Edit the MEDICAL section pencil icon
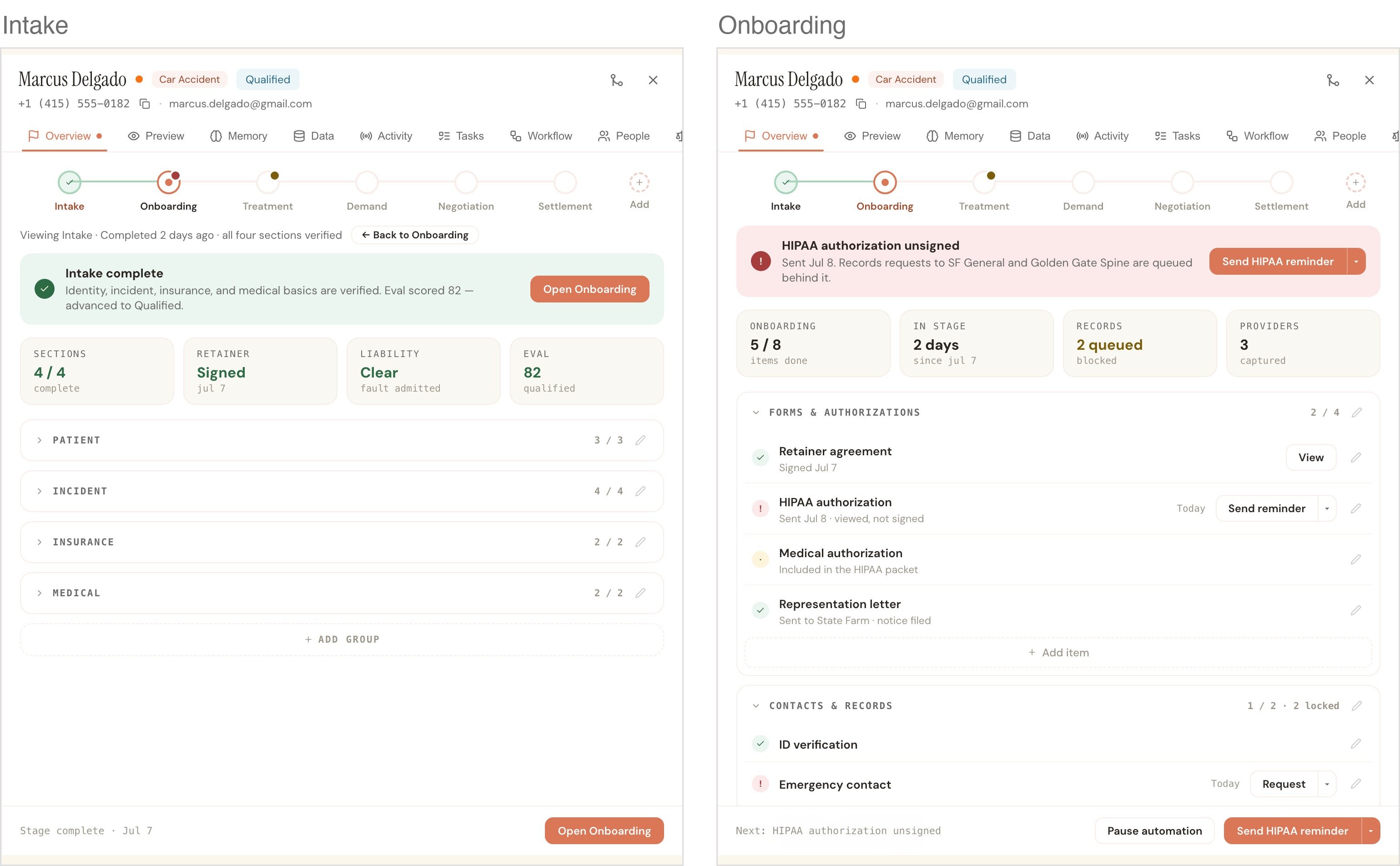The image size is (1400, 866). click(641, 593)
